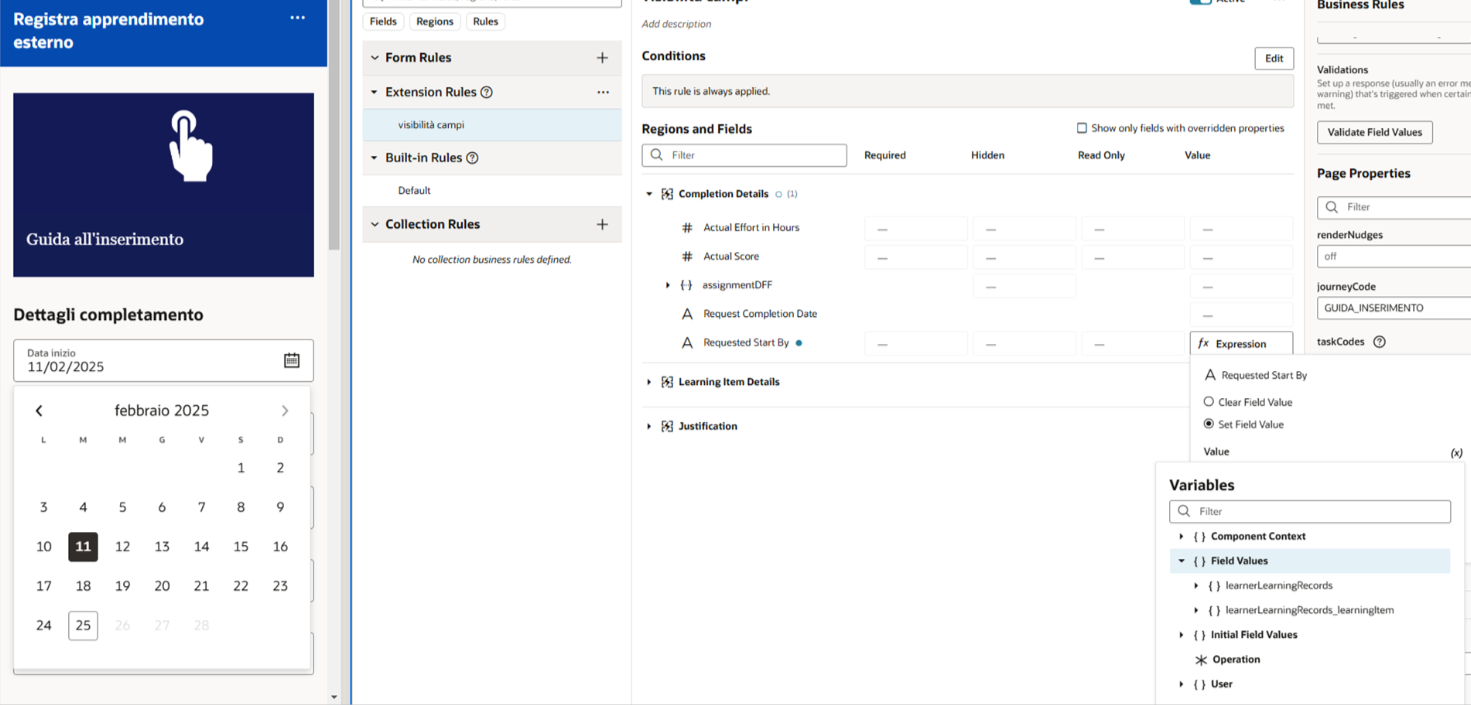1471x705 pixels.
Task: Click the help icon next to Extension Rules
Action: pyautogui.click(x=488, y=92)
